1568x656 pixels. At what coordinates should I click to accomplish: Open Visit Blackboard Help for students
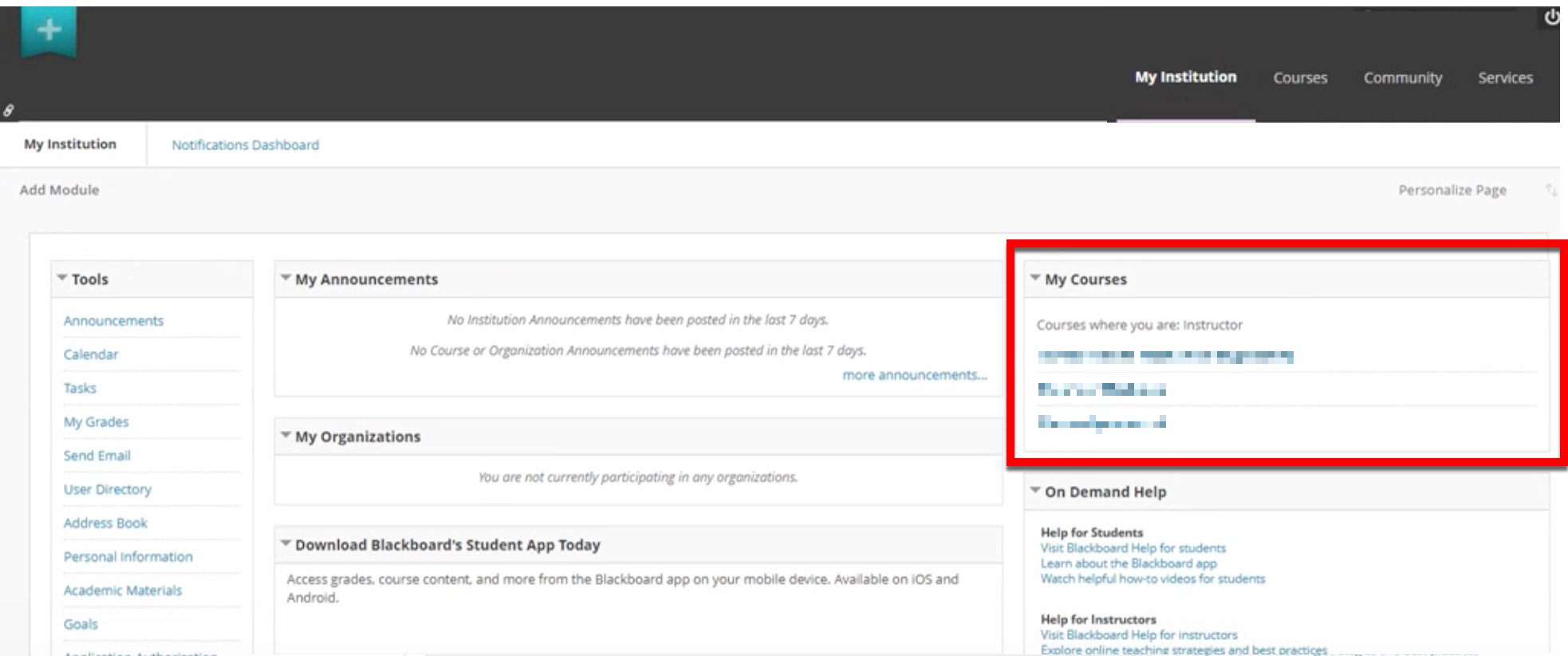[x=1133, y=548]
